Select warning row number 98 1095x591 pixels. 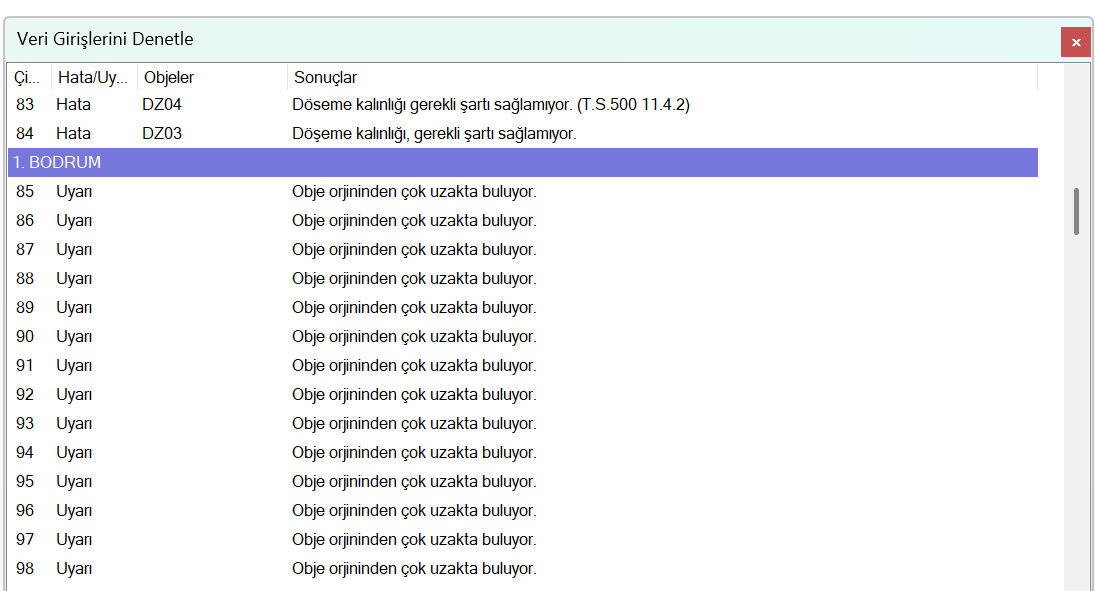click(523, 569)
